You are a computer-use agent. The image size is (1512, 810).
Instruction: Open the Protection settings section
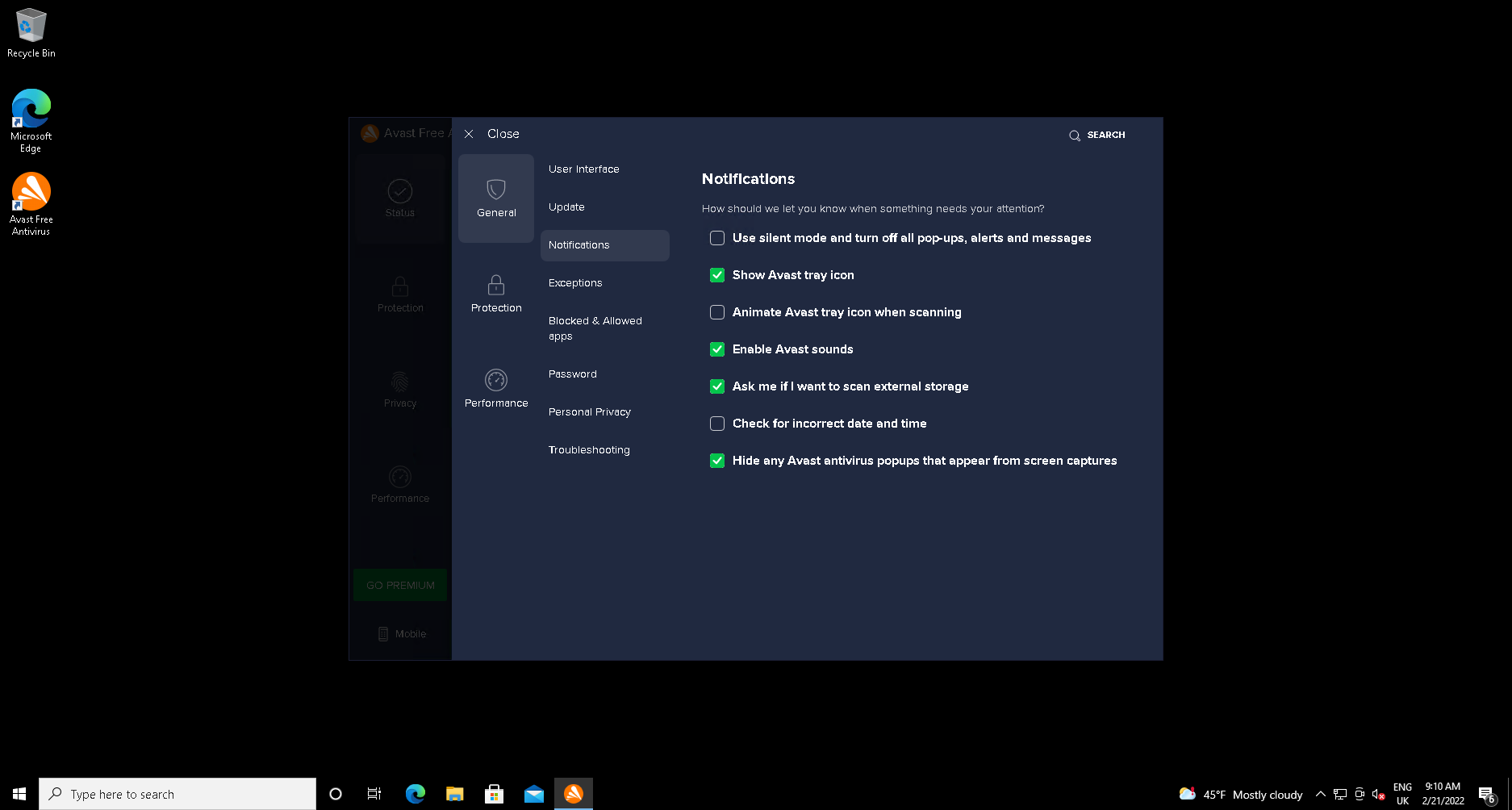click(496, 294)
